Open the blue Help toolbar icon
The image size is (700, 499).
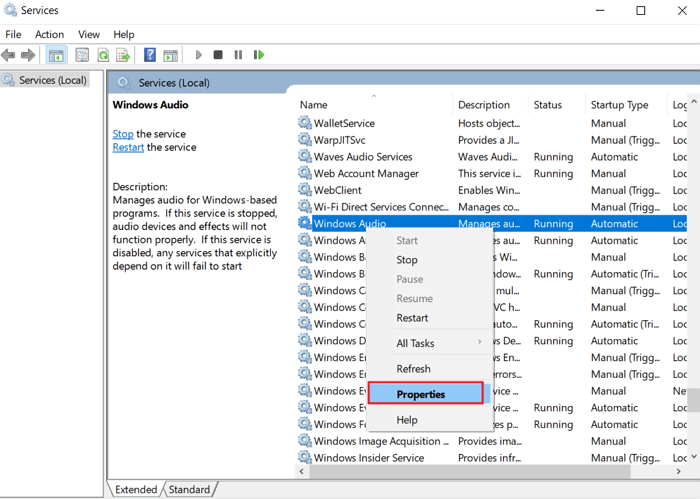150,55
